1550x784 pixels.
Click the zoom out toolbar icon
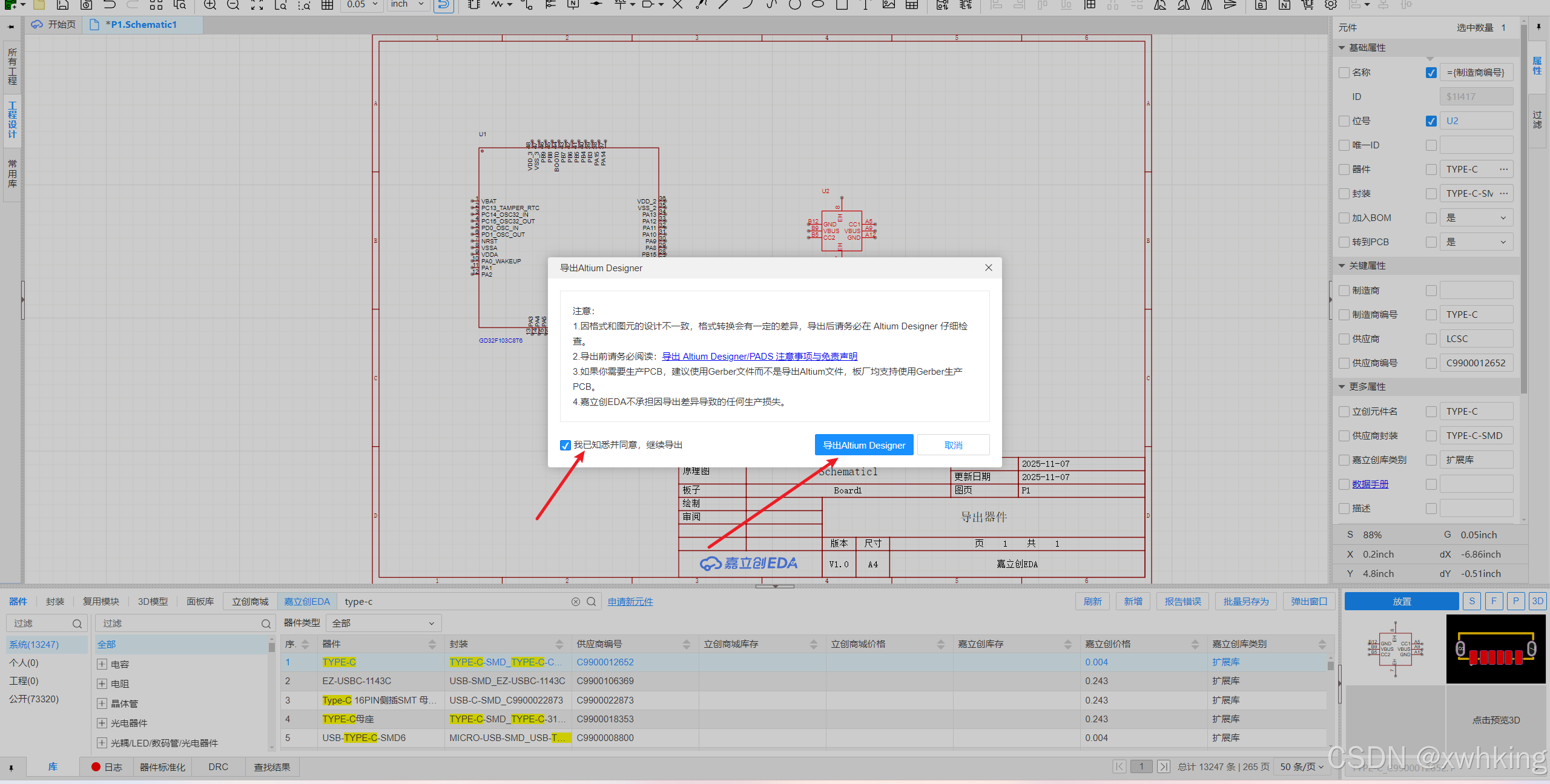[x=233, y=5]
